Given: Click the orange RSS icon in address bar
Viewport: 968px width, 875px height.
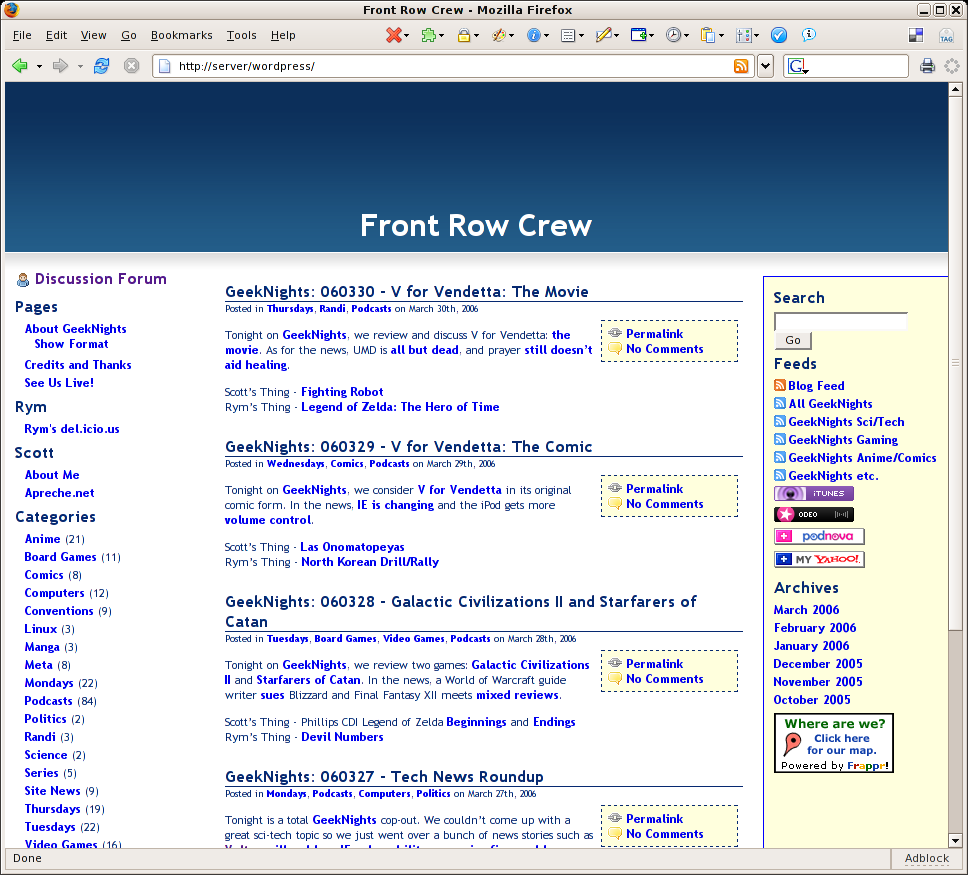Looking at the screenshot, I should point(741,65).
